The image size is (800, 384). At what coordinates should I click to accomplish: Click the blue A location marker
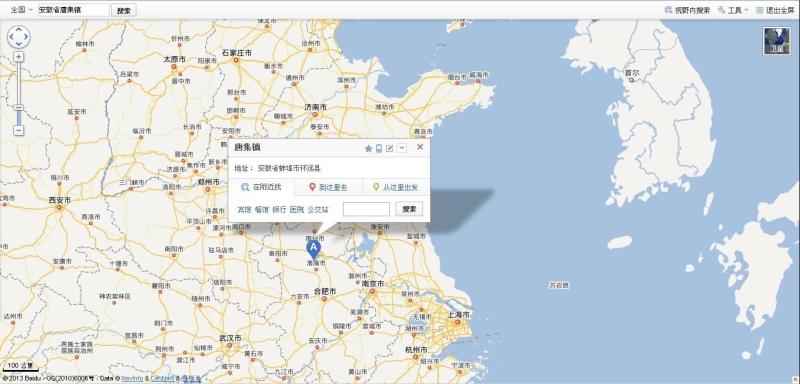pos(313,250)
